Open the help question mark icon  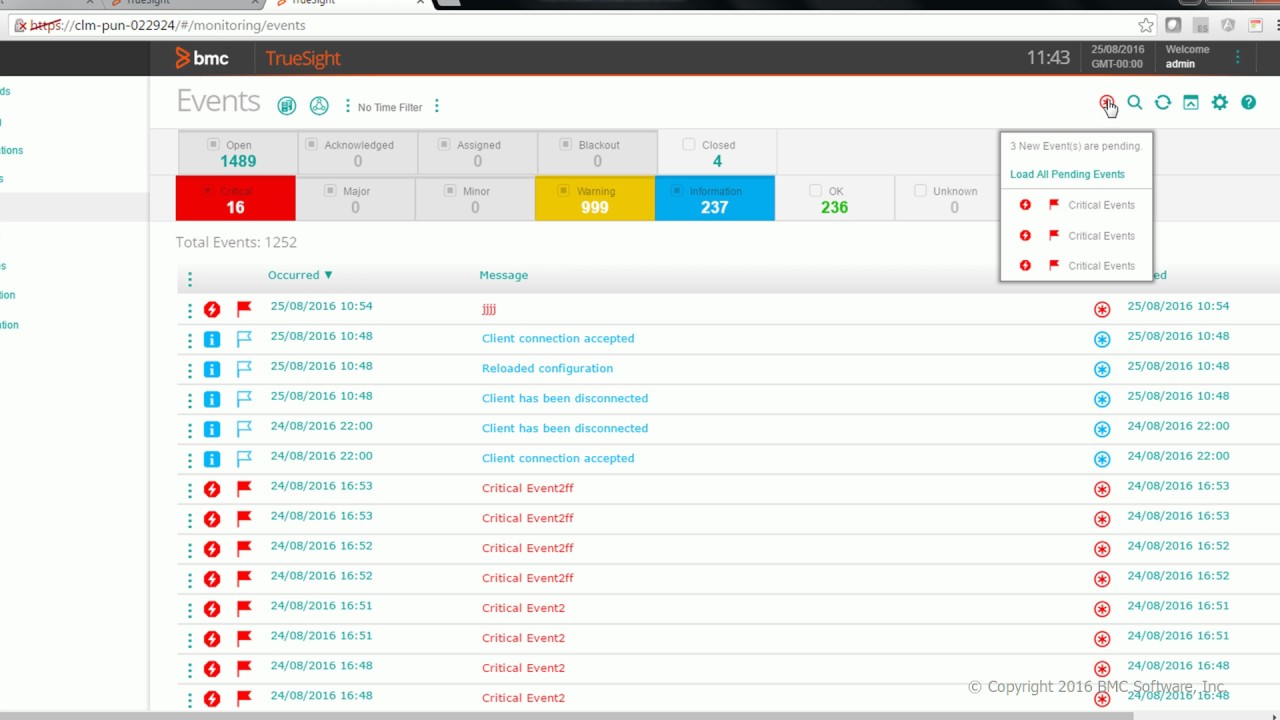(x=1249, y=102)
